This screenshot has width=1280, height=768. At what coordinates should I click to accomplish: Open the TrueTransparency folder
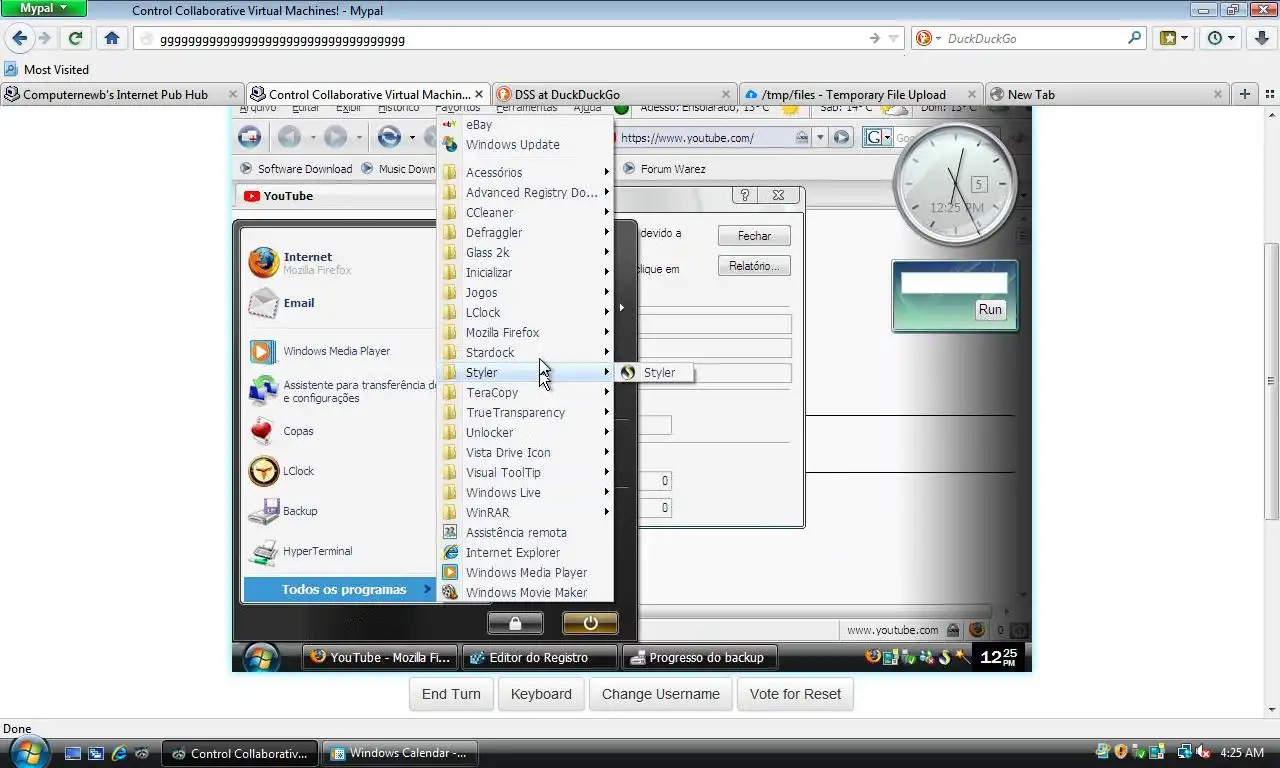[x=525, y=413]
